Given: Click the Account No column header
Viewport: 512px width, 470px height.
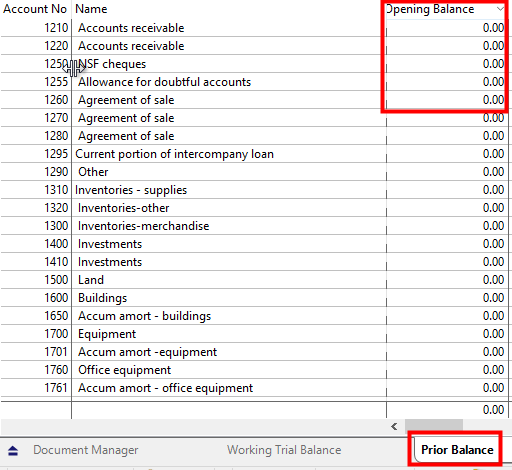Looking at the screenshot, I should click(35, 9).
